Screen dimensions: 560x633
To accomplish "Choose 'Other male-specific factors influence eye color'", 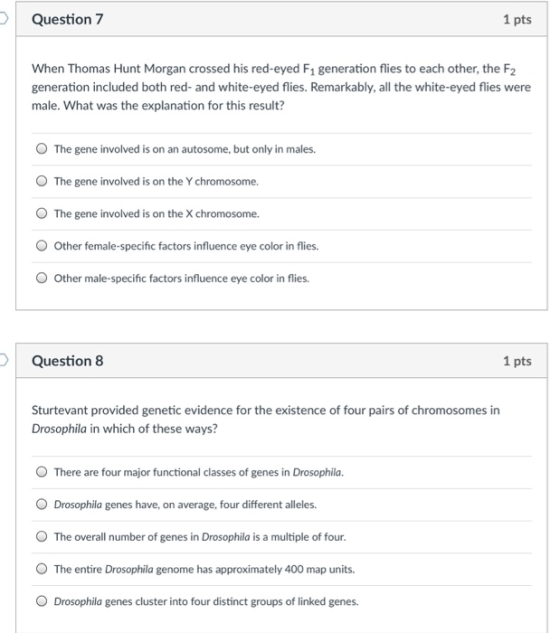I will pos(41,278).
